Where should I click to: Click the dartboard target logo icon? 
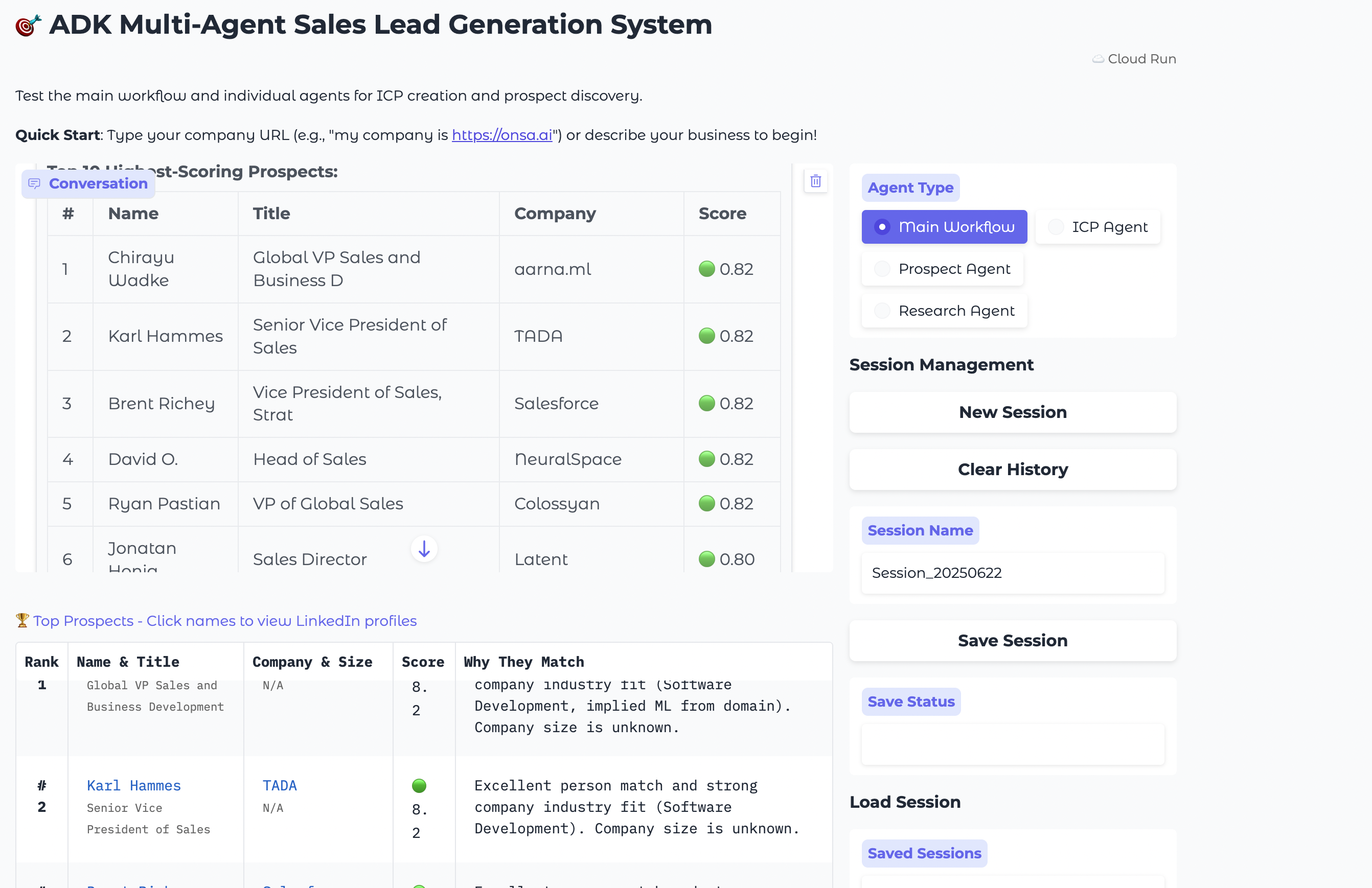pyautogui.click(x=28, y=26)
